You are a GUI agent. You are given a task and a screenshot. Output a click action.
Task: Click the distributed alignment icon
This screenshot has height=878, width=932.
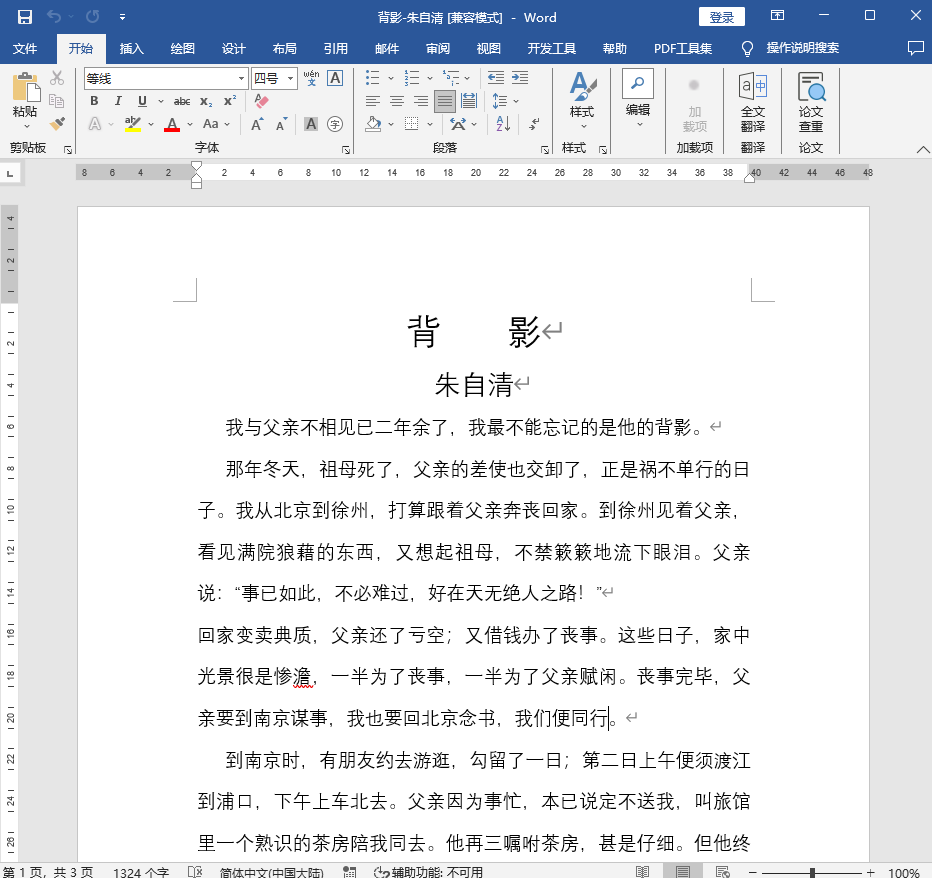point(469,101)
